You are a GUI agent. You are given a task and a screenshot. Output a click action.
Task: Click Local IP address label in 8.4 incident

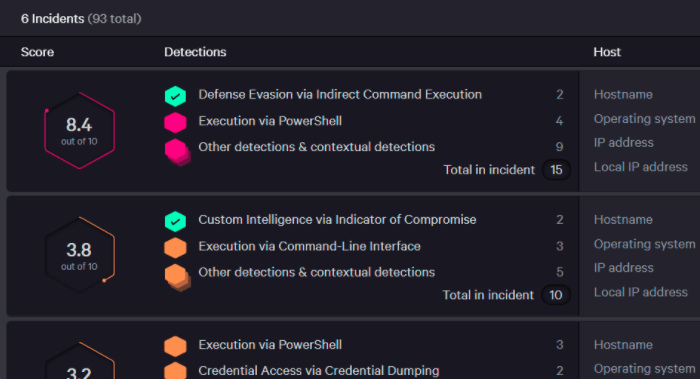click(x=641, y=167)
